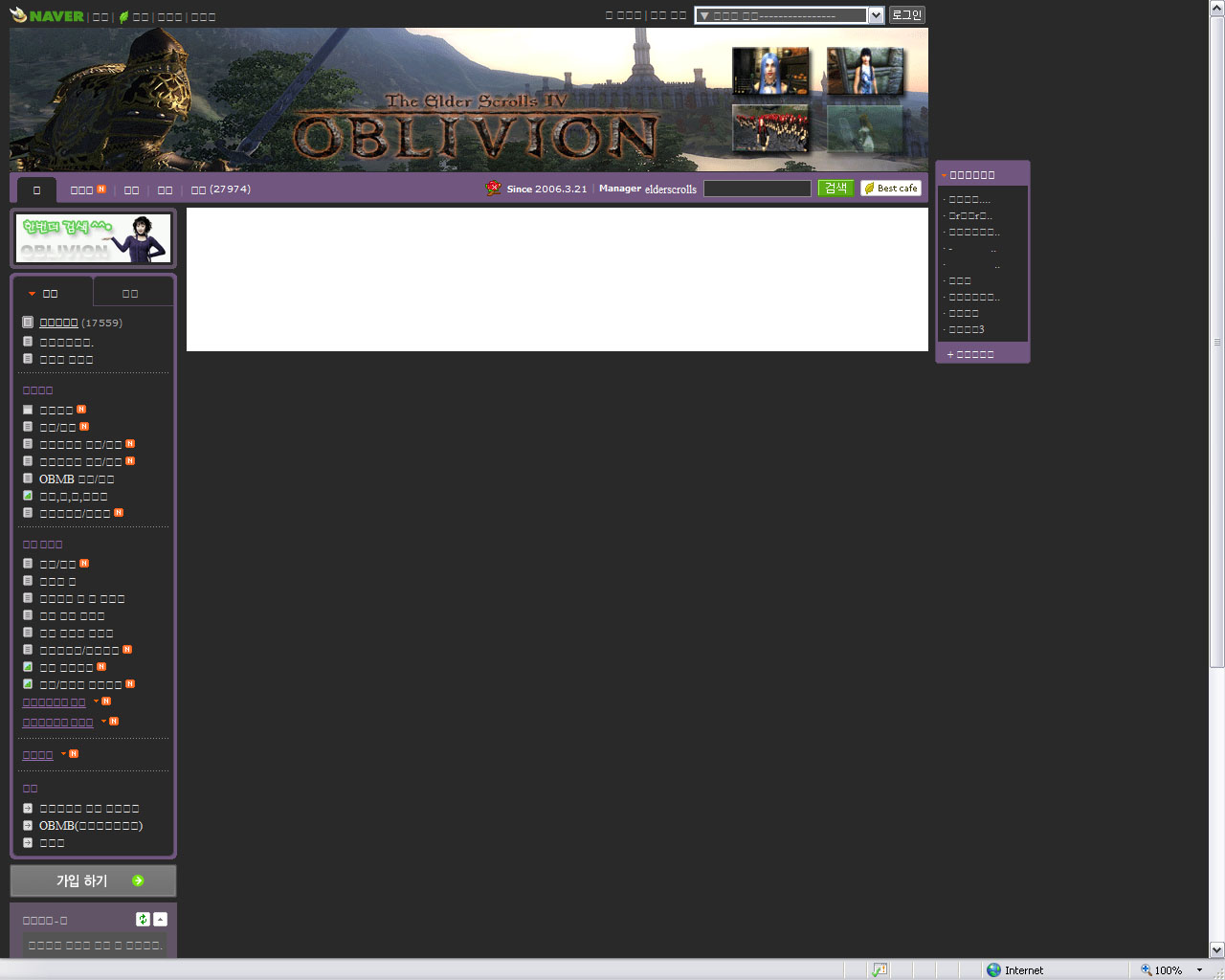Viewport: 1225px width, 980px height.
Task: Switch to the left menu tab without the triangle
Action: point(131,293)
